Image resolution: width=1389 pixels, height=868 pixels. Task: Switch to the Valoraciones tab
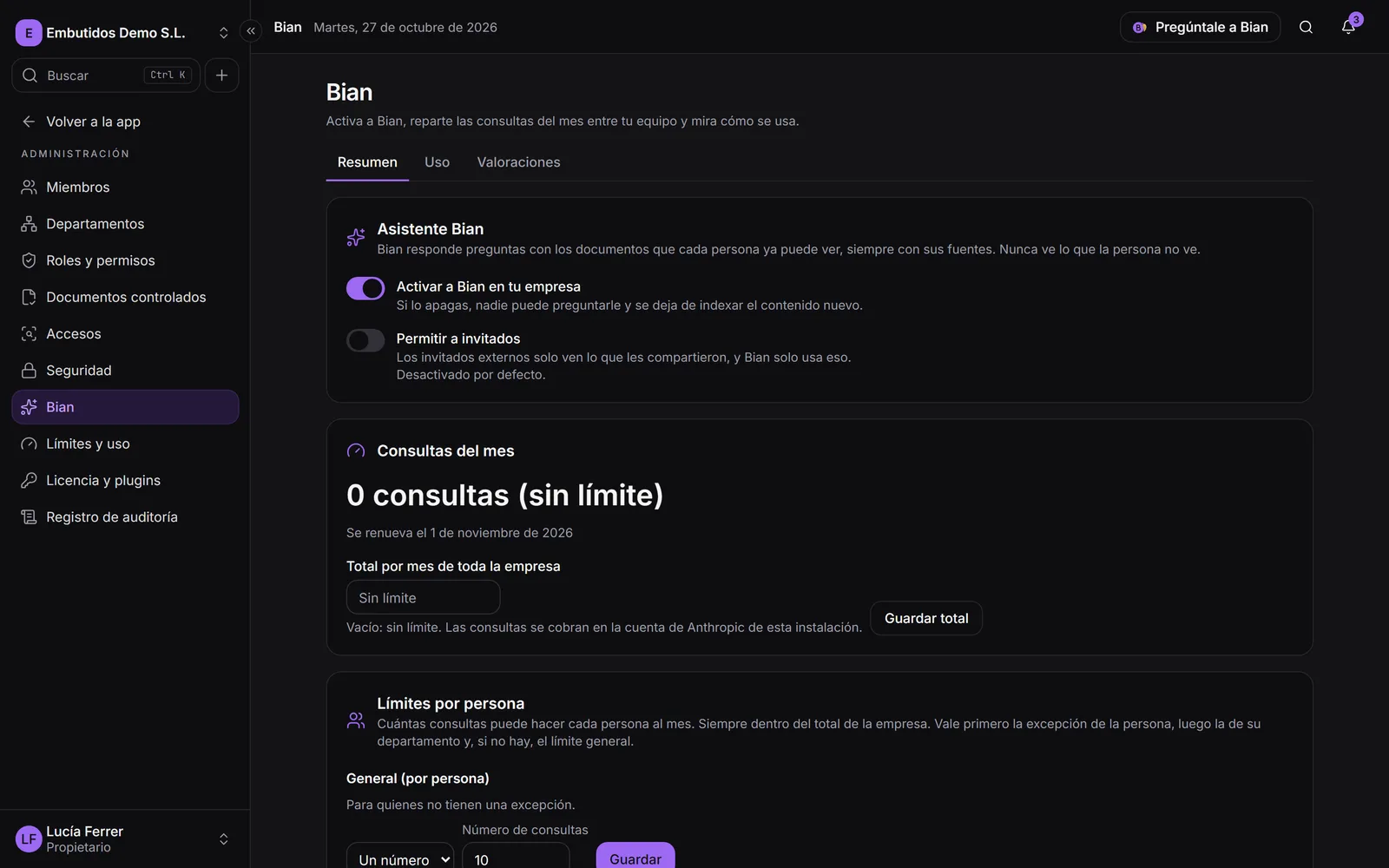coord(518,162)
